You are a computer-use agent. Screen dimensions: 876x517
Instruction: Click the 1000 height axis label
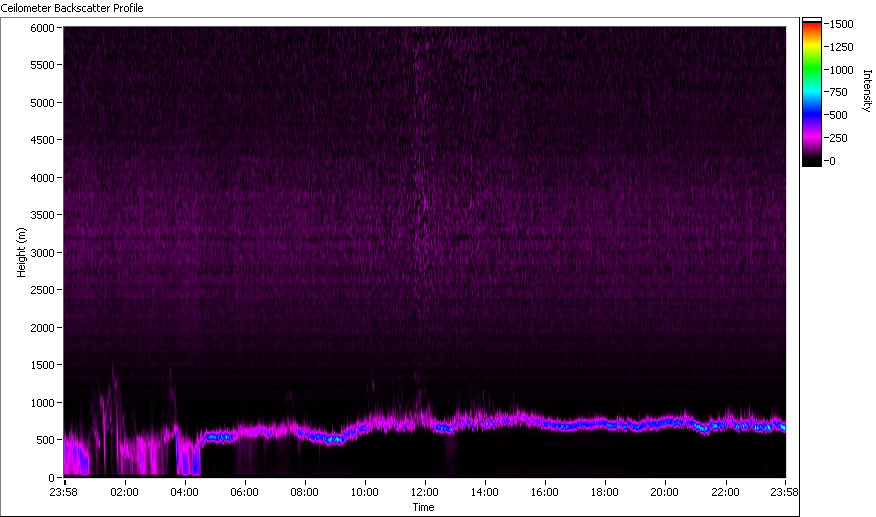(42, 402)
